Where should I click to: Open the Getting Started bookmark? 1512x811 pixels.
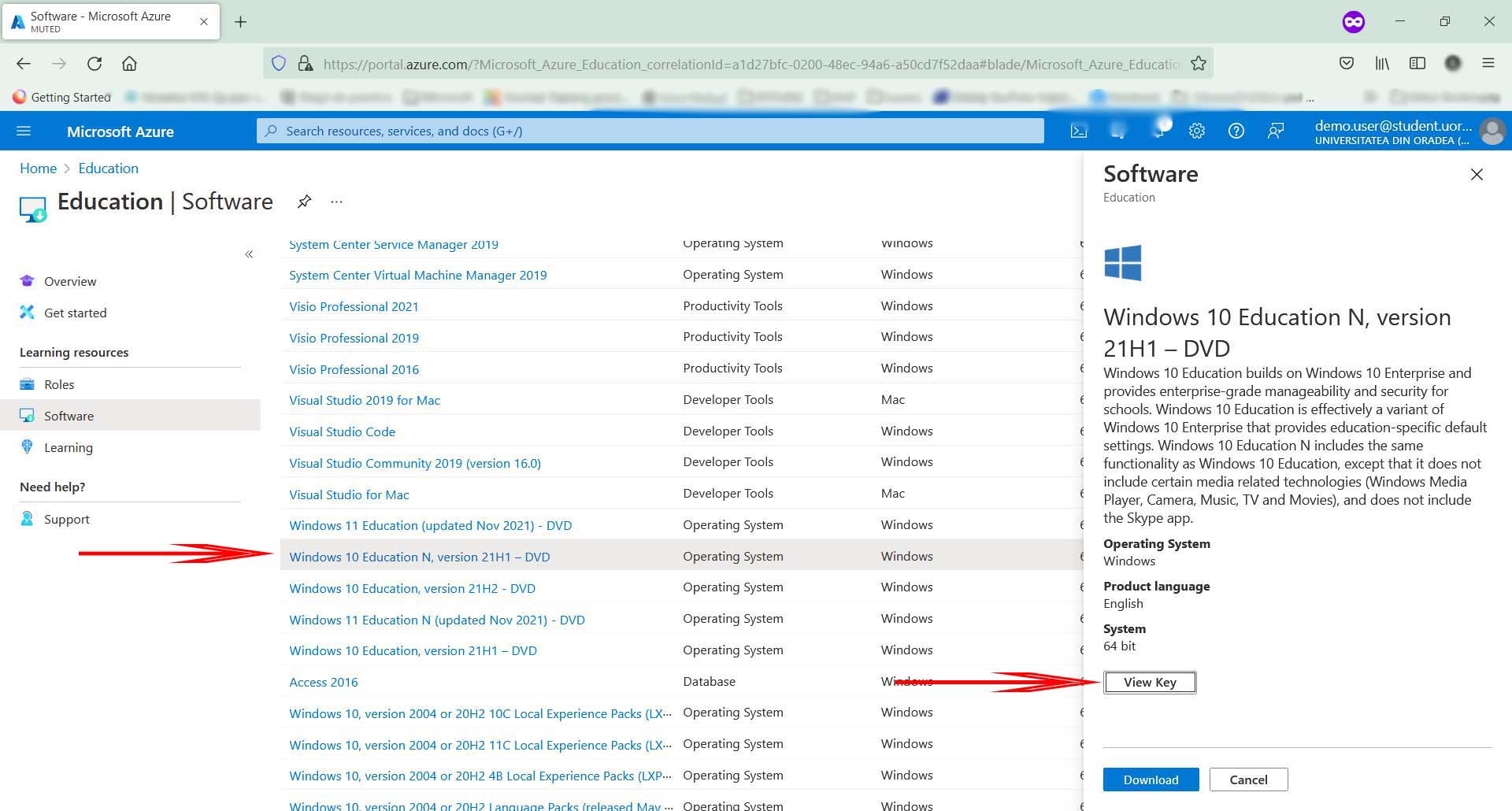coord(62,97)
